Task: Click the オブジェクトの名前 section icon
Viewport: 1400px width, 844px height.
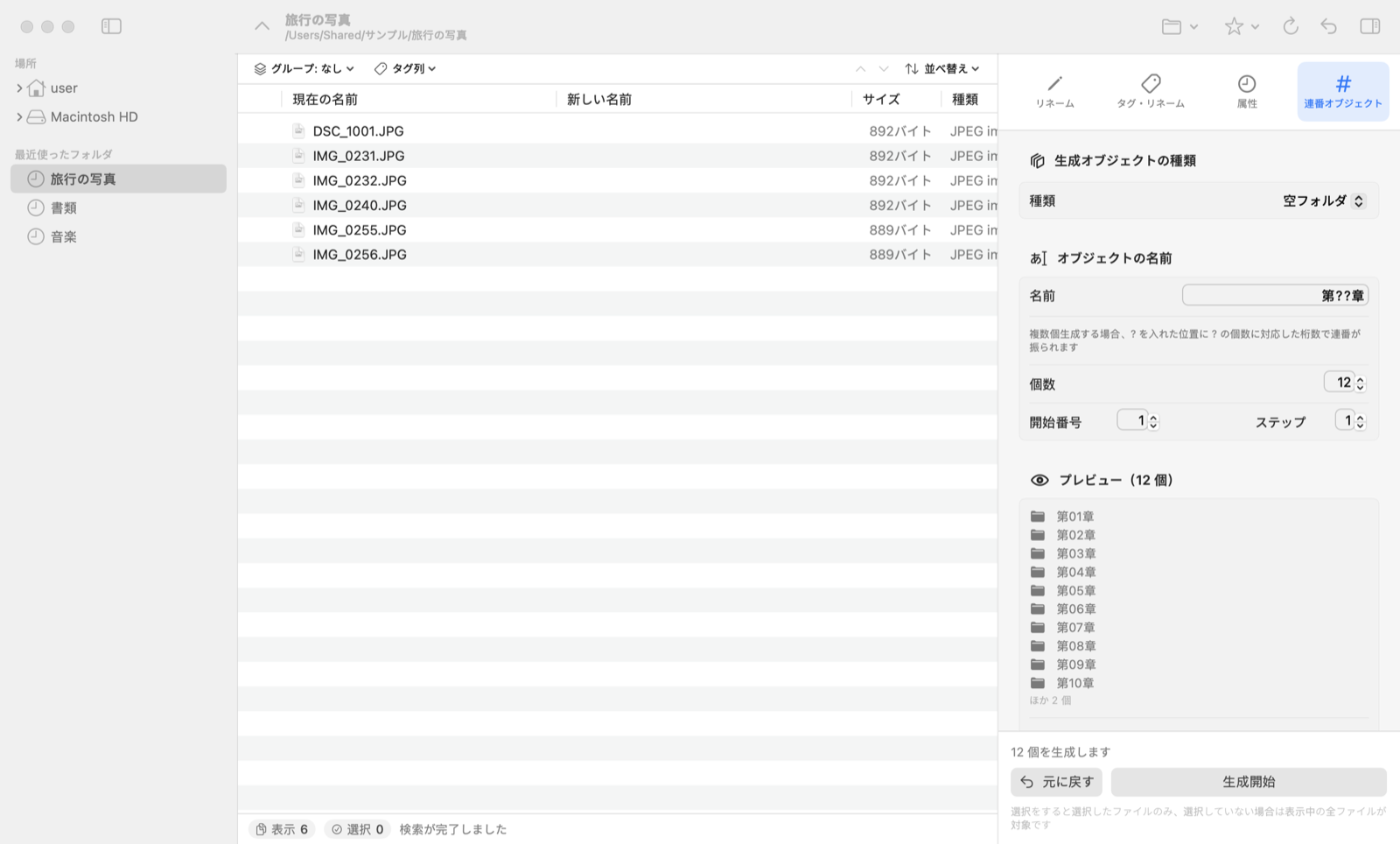Action: [x=1039, y=258]
